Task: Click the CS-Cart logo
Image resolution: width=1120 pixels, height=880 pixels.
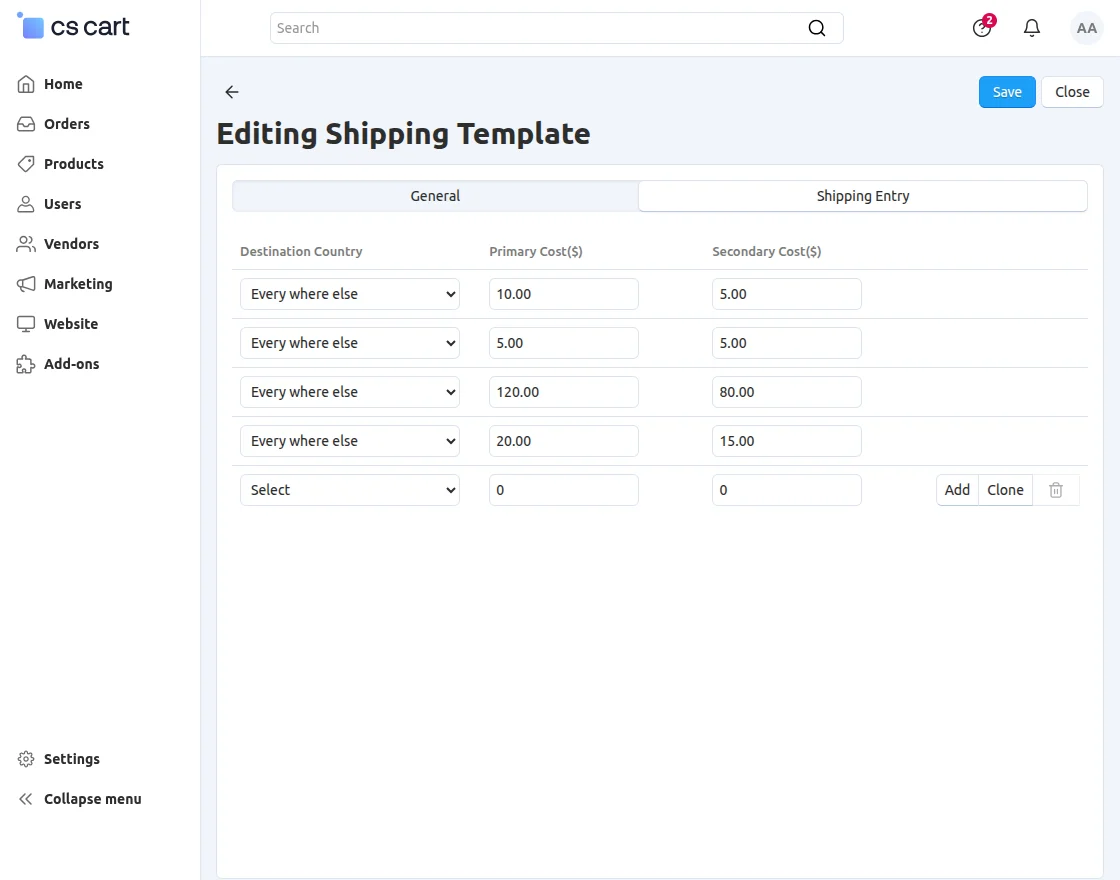Action: [x=73, y=26]
